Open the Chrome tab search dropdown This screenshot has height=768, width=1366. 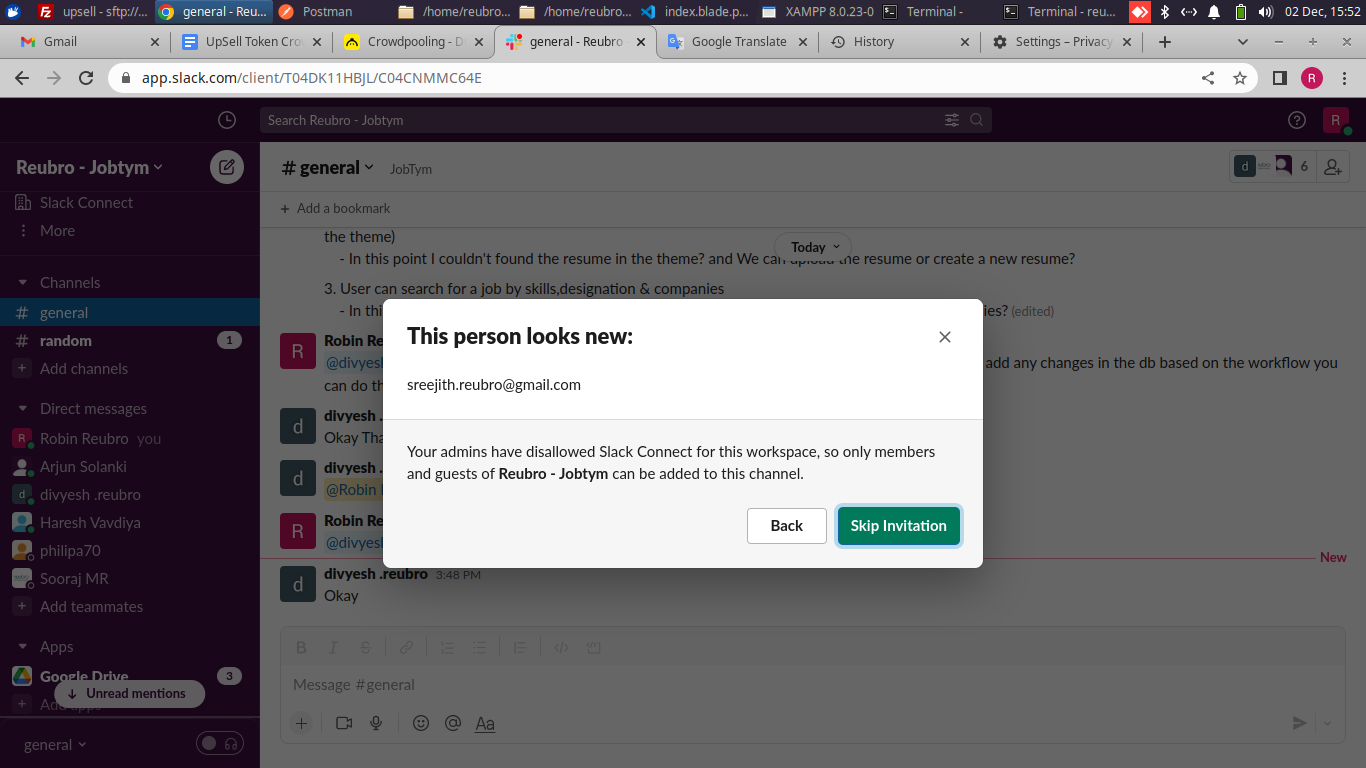click(1243, 42)
